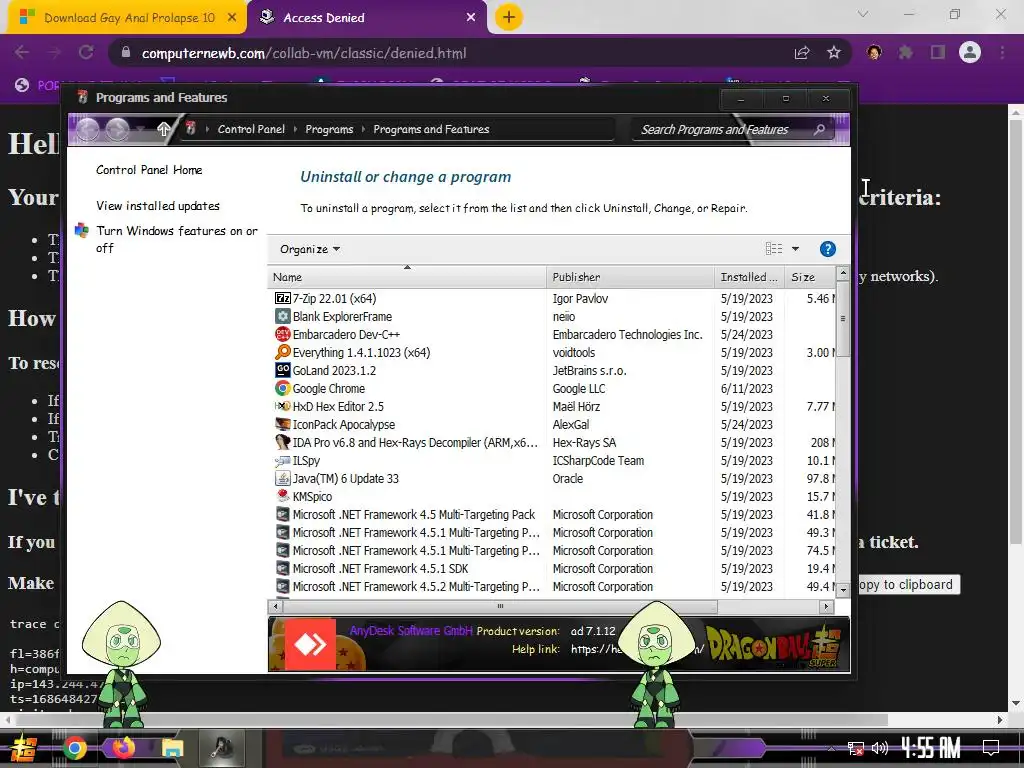Click the HxD Hex Editor icon

click(x=282, y=406)
